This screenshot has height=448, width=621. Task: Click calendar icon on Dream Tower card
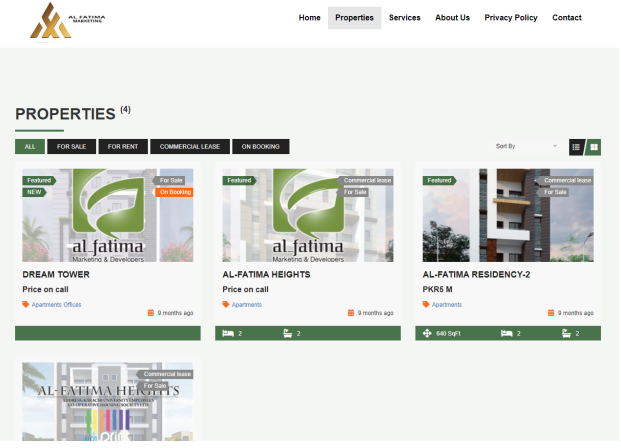pyautogui.click(x=151, y=313)
